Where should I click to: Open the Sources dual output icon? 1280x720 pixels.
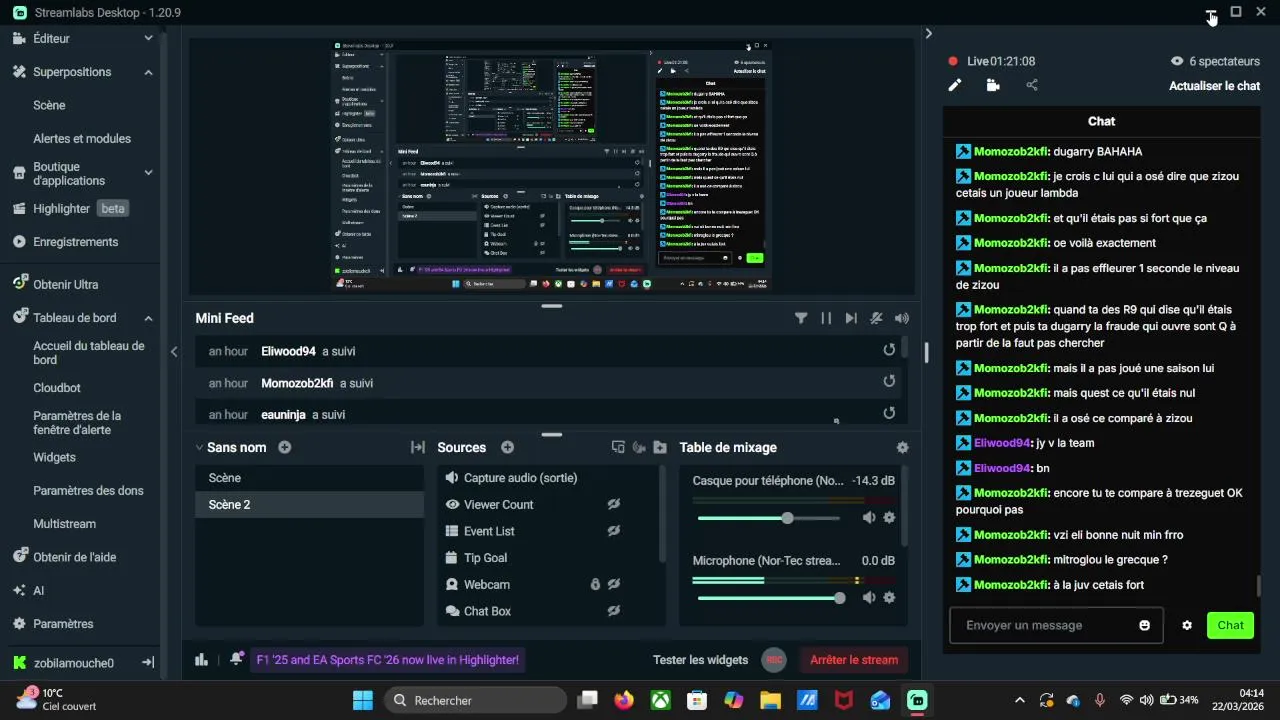(618, 447)
